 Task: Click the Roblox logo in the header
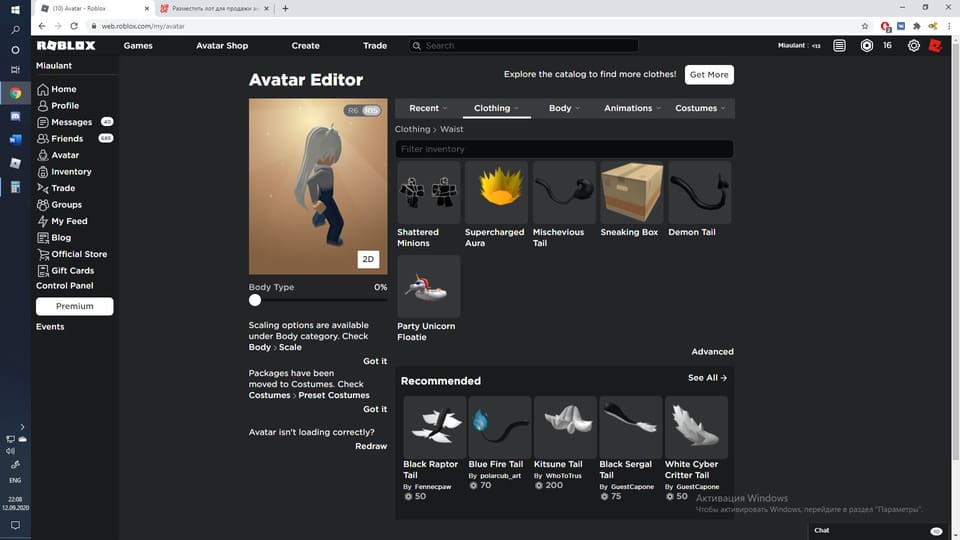(x=66, y=45)
